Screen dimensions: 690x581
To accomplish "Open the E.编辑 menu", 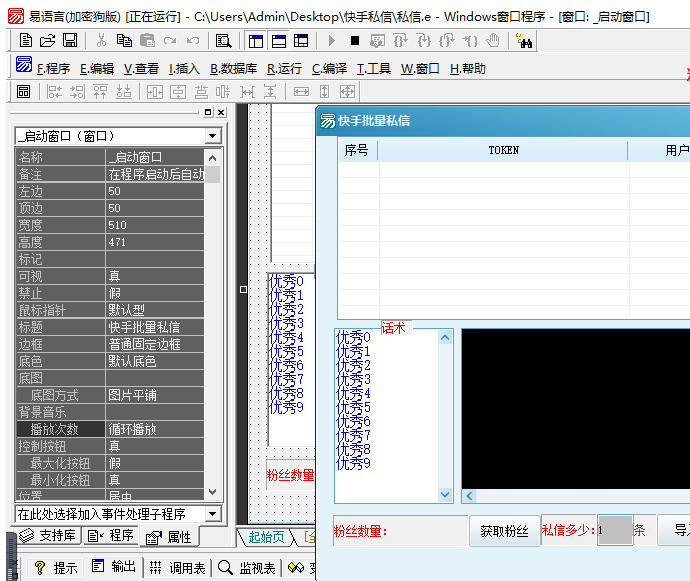I will point(97,69).
